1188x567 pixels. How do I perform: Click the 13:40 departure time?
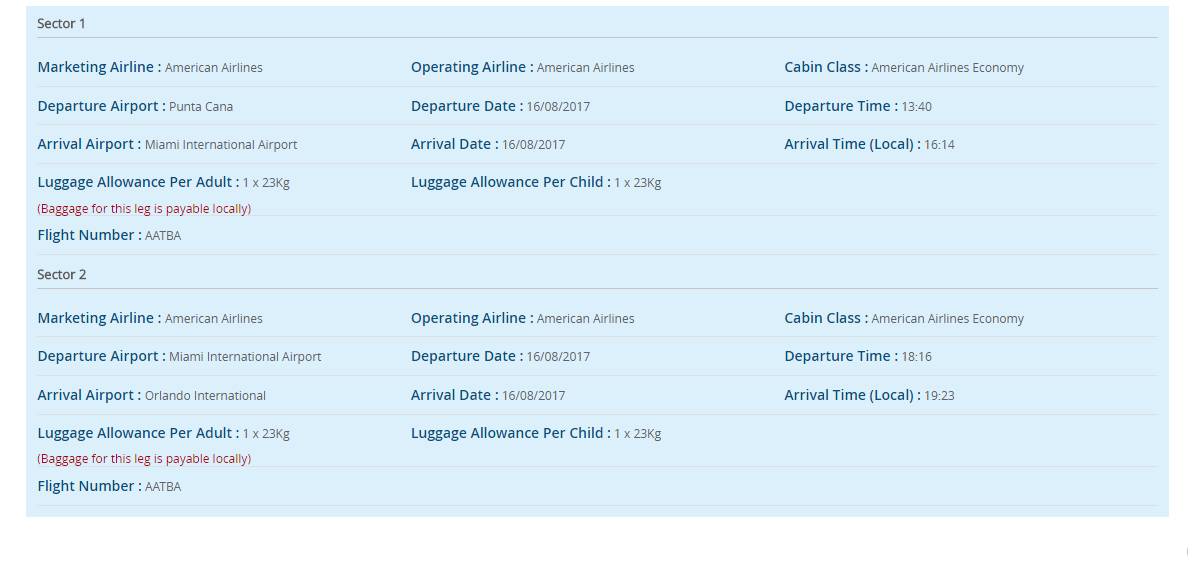pos(916,107)
